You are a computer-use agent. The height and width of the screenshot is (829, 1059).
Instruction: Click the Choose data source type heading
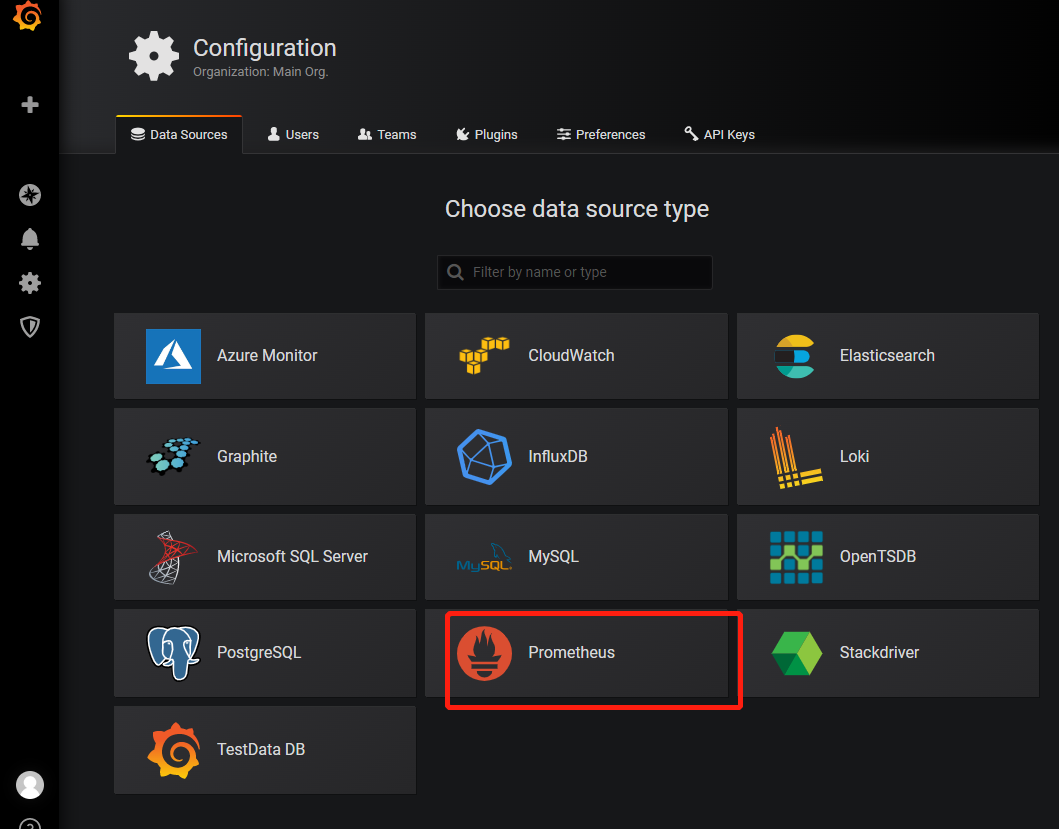point(577,209)
